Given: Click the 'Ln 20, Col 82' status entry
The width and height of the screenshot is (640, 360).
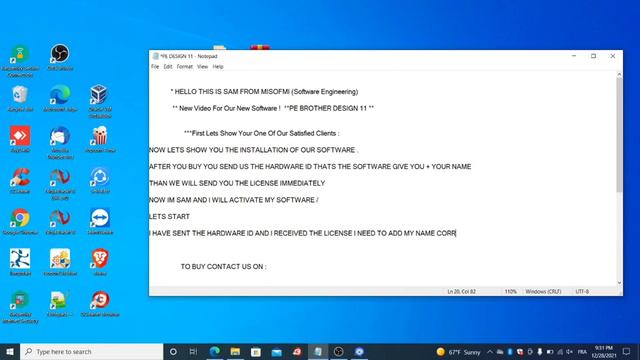Looking at the screenshot, I should 461,291.
